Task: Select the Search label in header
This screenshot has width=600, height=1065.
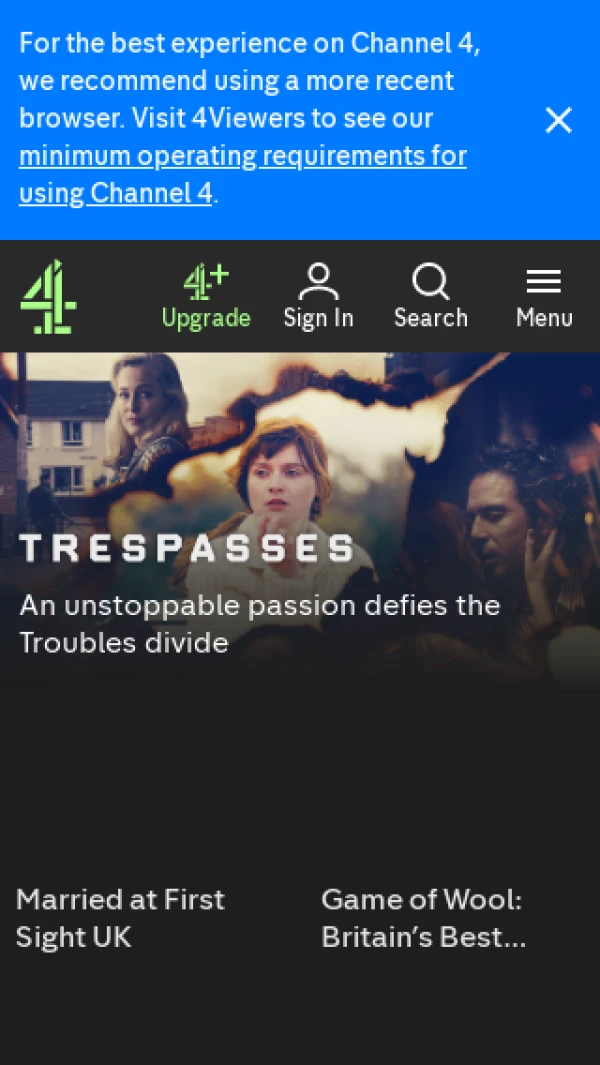Action: [x=431, y=318]
